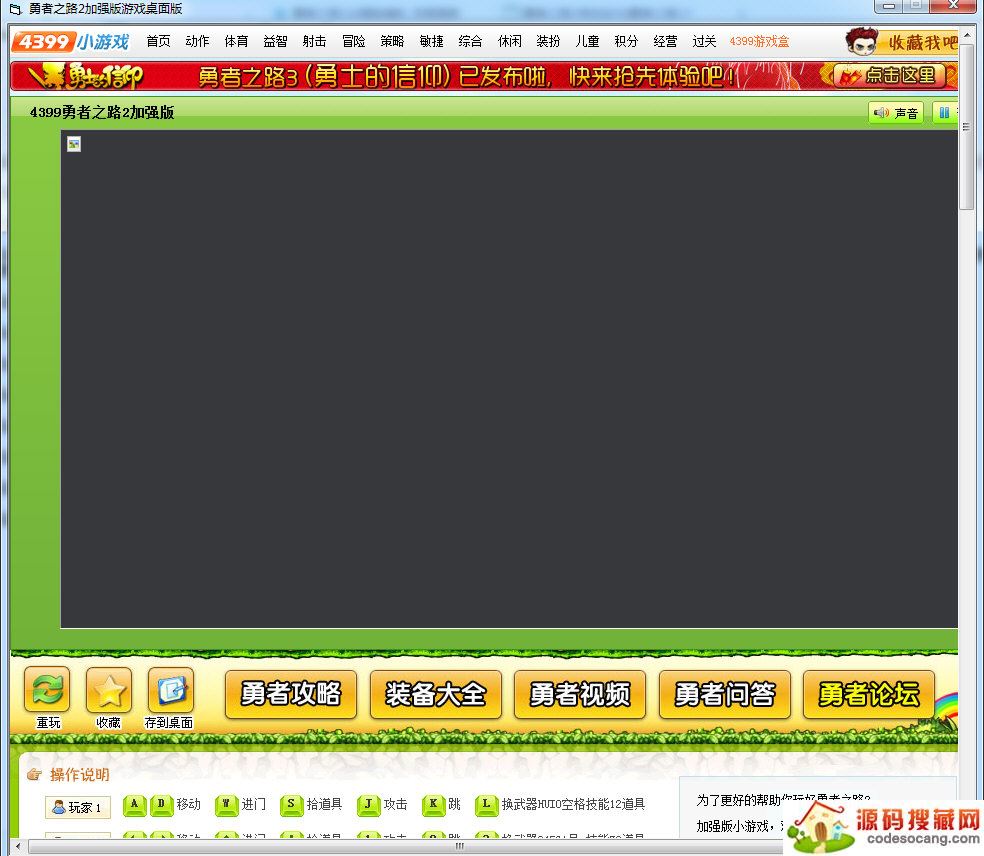Click the 收藏我吧 mascot icon
The height and width of the screenshot is (856, 984).
tap(862, 42)
